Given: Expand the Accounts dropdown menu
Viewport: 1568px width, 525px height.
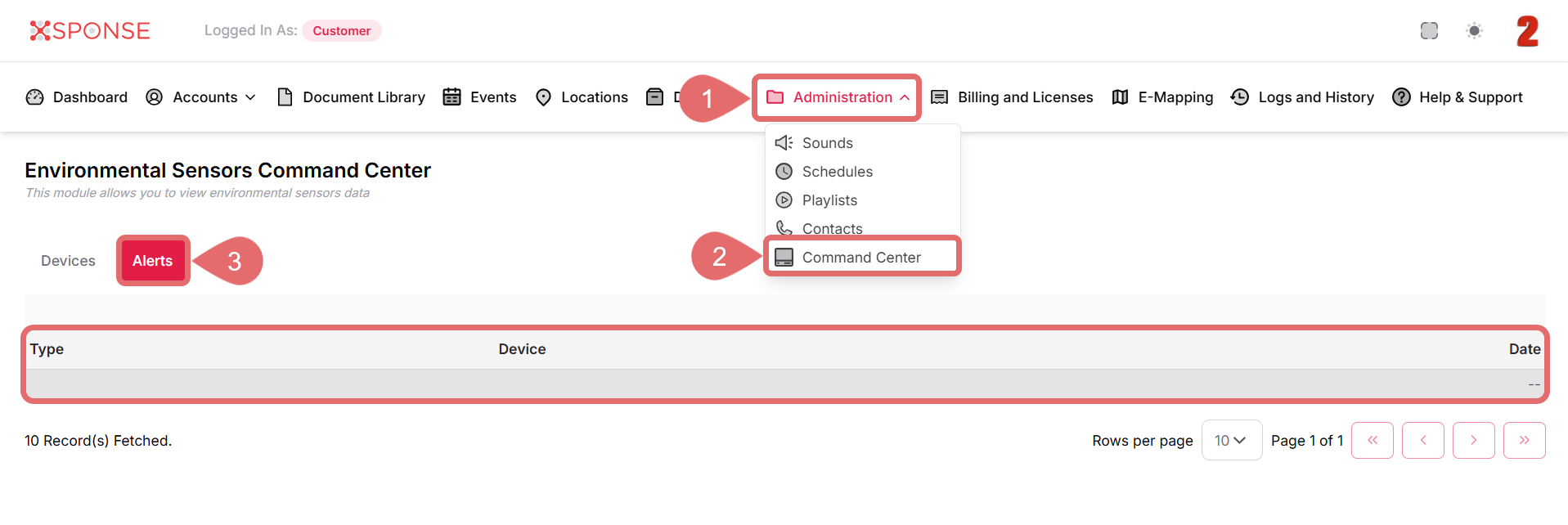Looking at the screenshot, I should tap(201, 97).
